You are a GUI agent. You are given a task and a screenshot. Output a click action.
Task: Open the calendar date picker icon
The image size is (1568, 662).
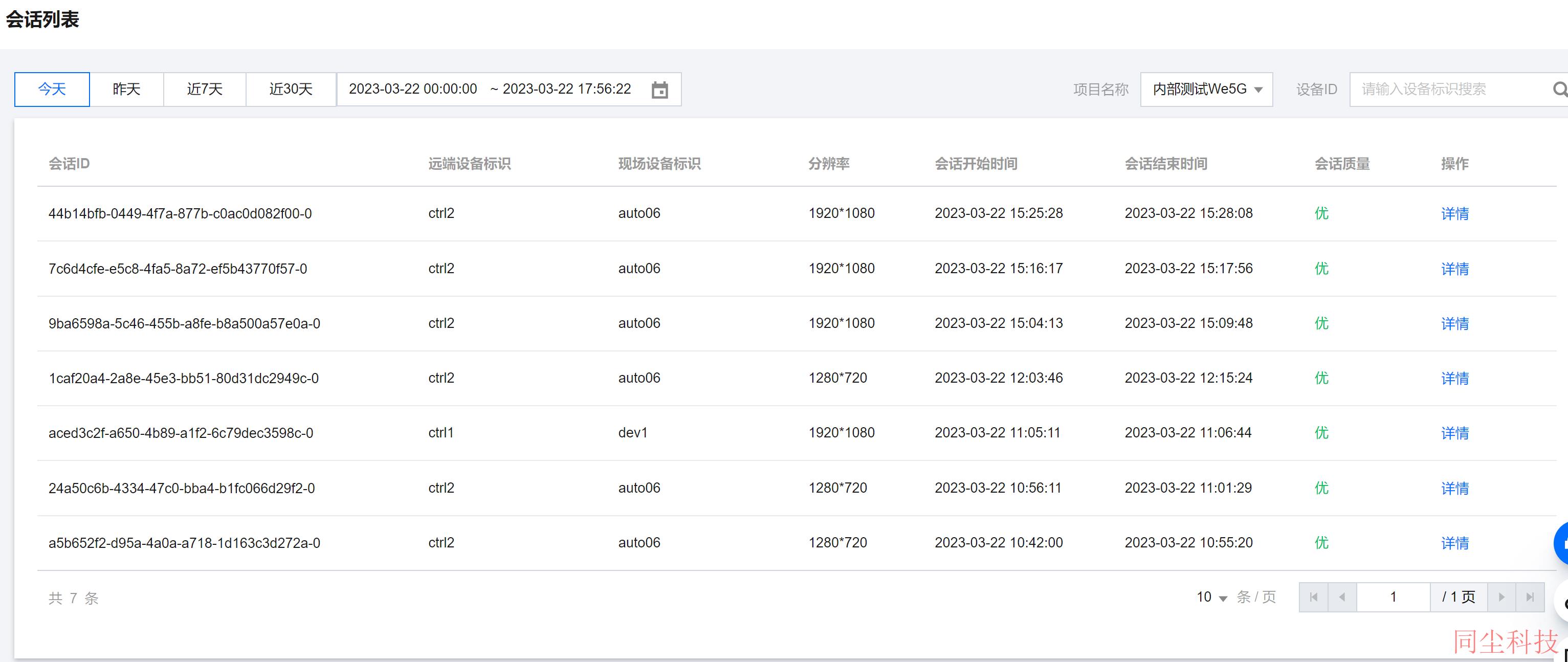(660, 90)
